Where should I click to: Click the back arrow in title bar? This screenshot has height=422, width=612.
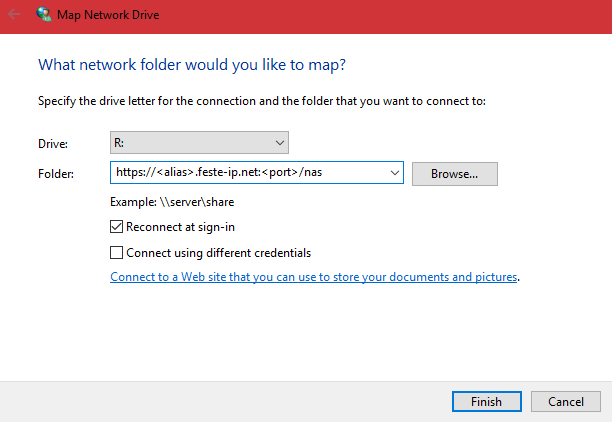click(14, 15)
